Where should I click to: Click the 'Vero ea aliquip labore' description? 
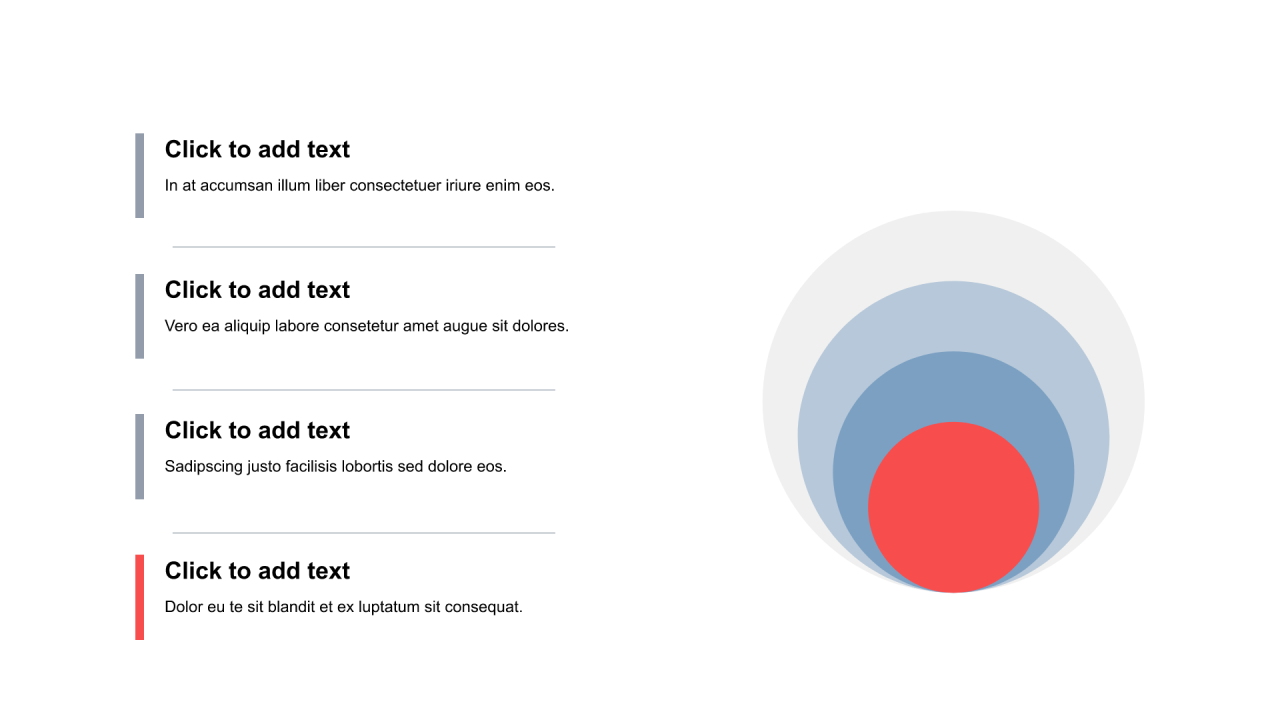[x=366, y=326]
